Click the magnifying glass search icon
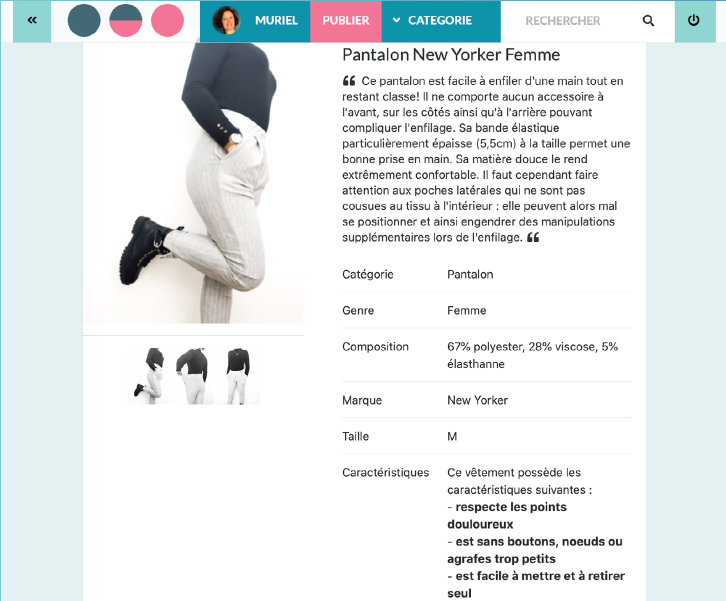 point(648,21)
